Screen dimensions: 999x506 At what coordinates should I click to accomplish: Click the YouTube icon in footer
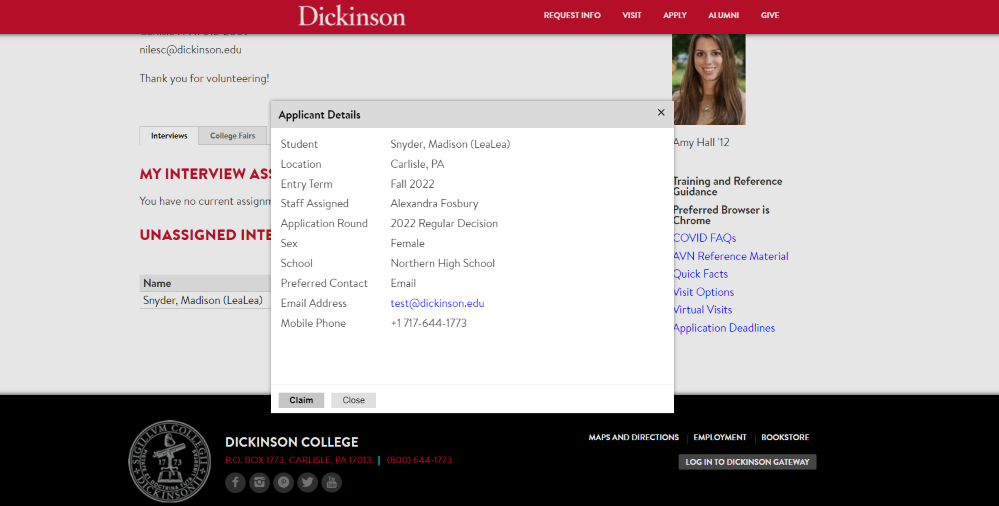click(x=331, y=483)
